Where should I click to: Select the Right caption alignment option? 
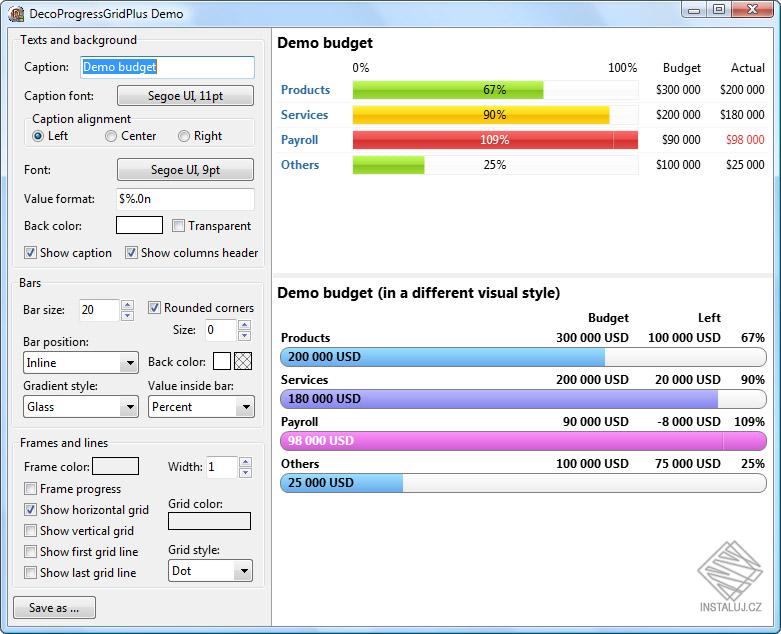pos(184,136)
